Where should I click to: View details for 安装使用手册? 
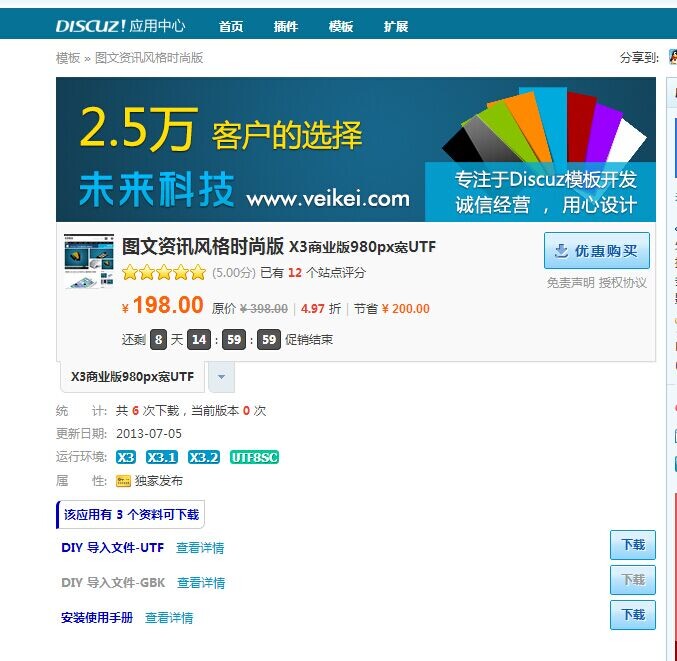(169, 618)
